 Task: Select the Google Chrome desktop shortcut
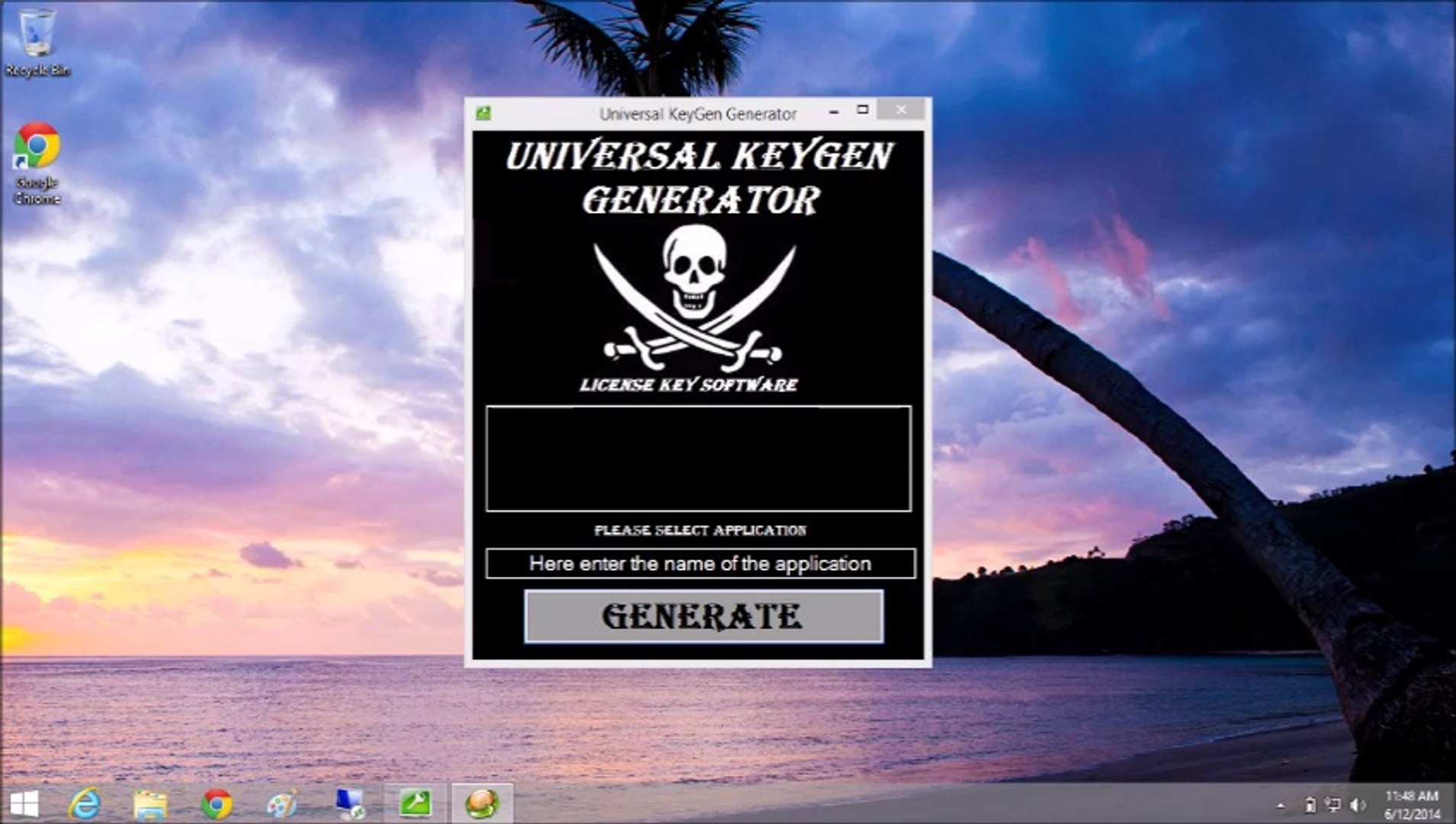point(37,164)
